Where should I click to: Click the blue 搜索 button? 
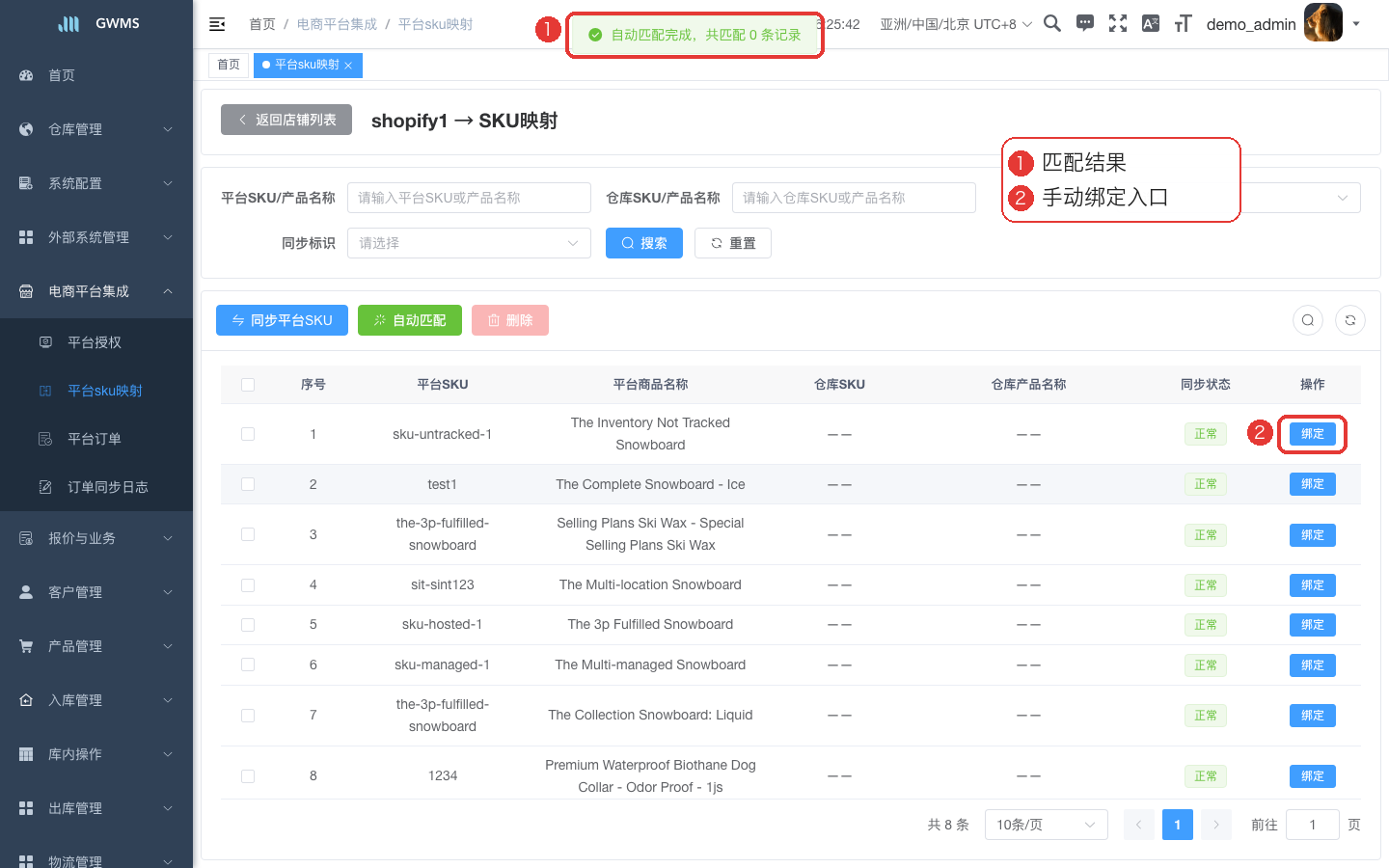pyautogui.click(x=644, y=243)
